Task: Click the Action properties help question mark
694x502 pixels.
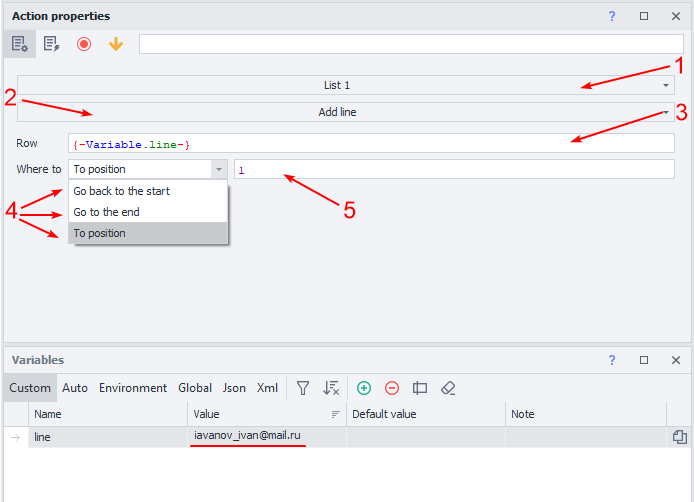Action: [x=611, y=16]
